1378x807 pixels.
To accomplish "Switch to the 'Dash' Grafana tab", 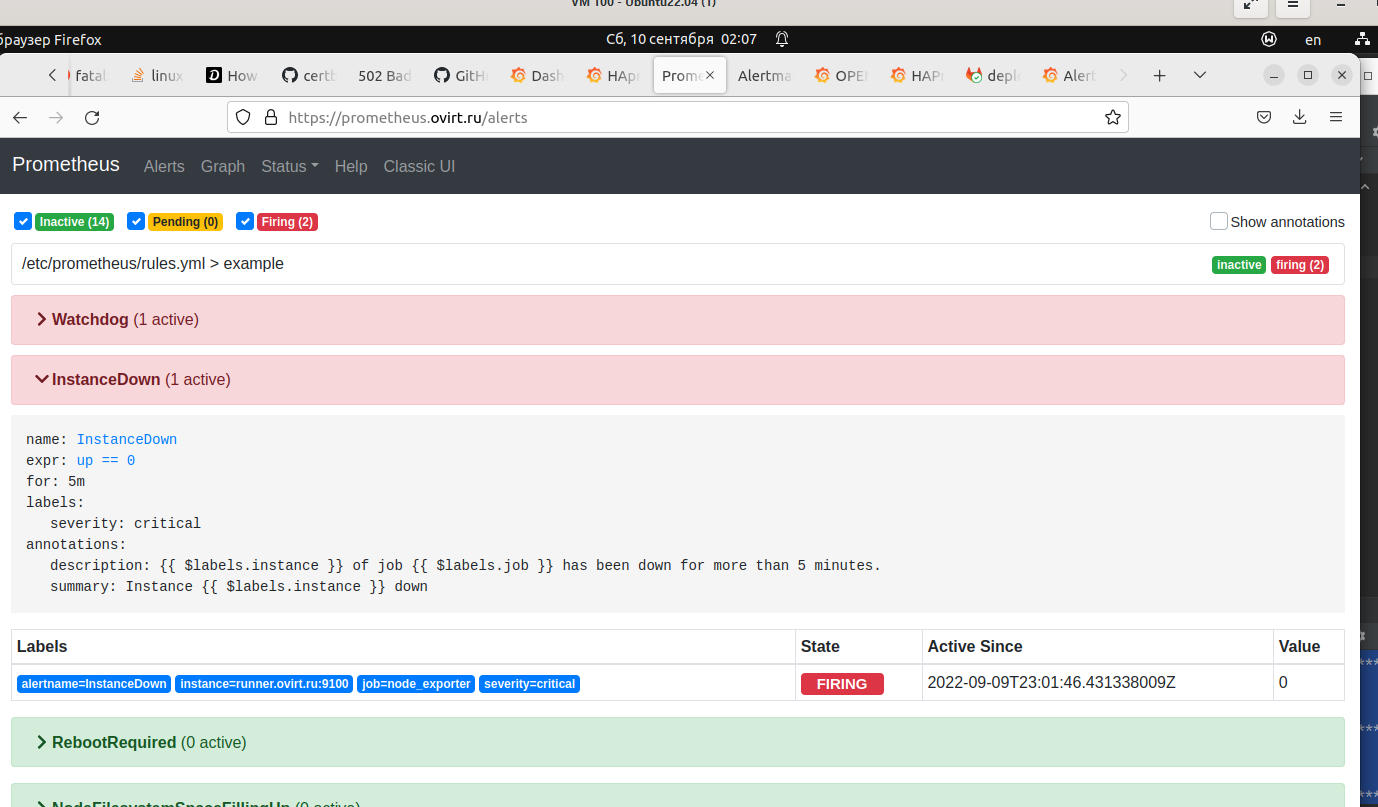I will tap(538, 75).
